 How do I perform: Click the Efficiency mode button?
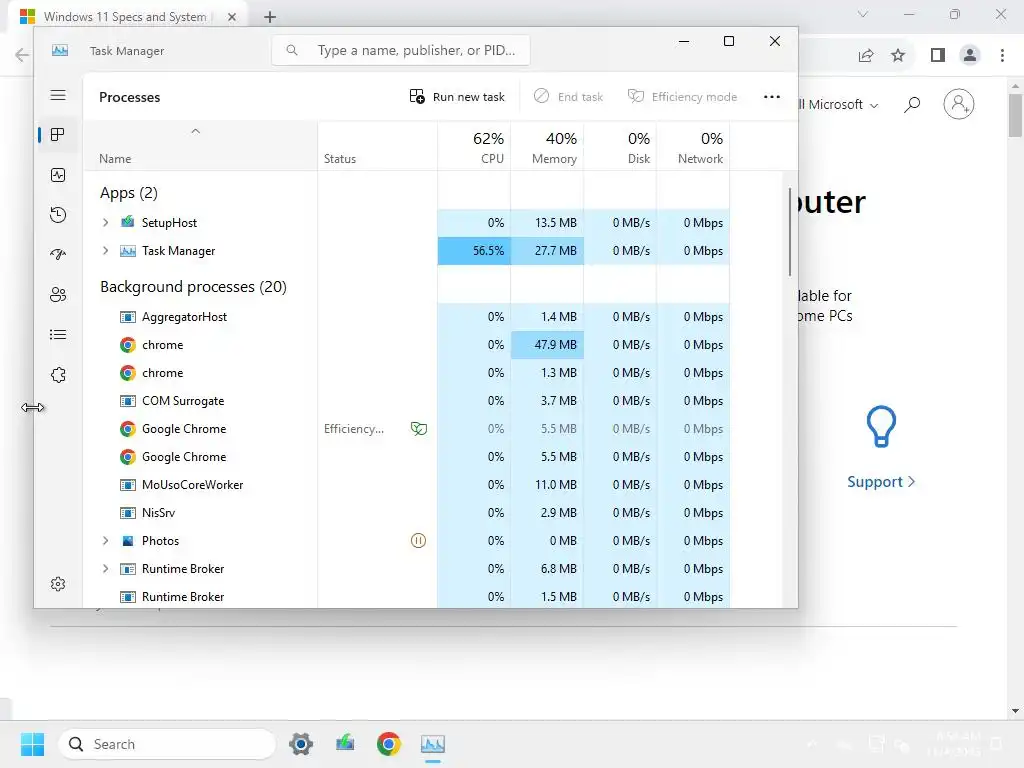(x=682, y=97)
